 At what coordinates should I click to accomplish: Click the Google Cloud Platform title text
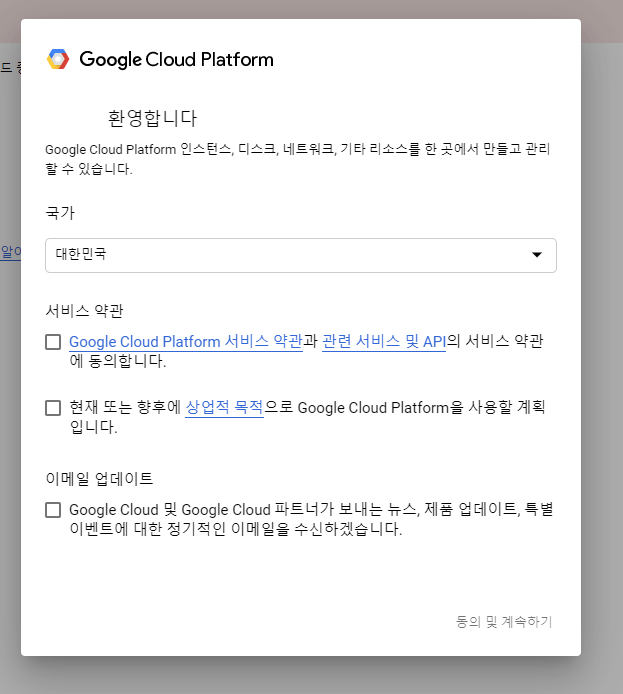point(177,60)
